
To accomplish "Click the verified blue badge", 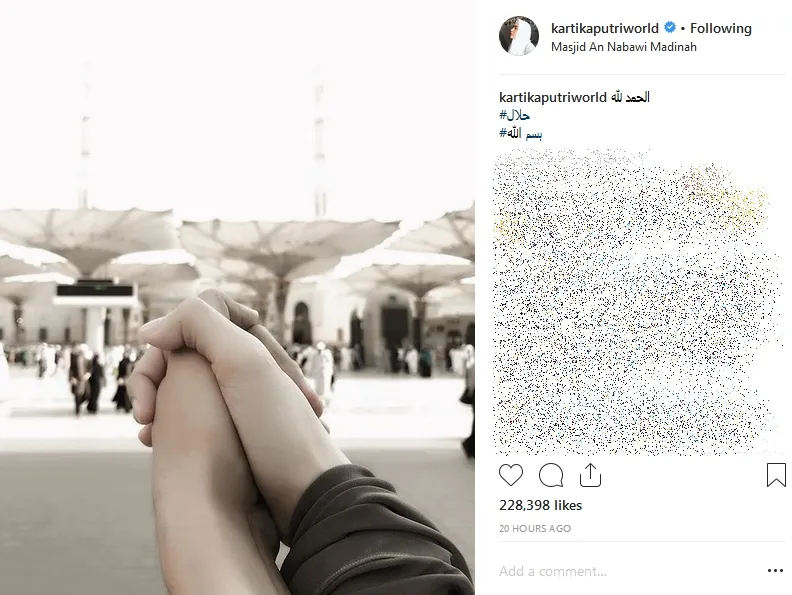I will pos(670,27).
